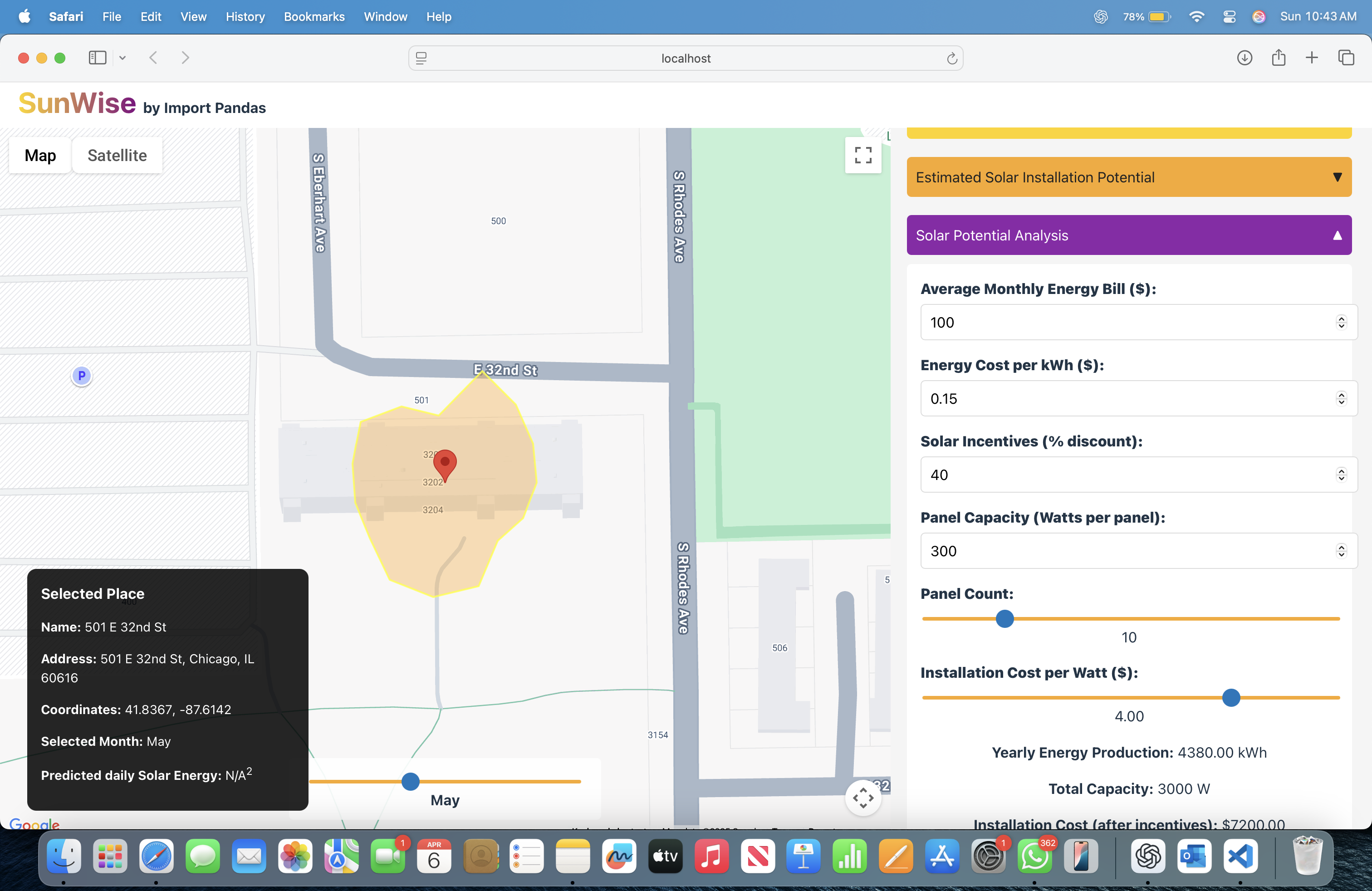The image size is (1372, 891).
Task: Open Safari share menu
Action: point(1278,58)
